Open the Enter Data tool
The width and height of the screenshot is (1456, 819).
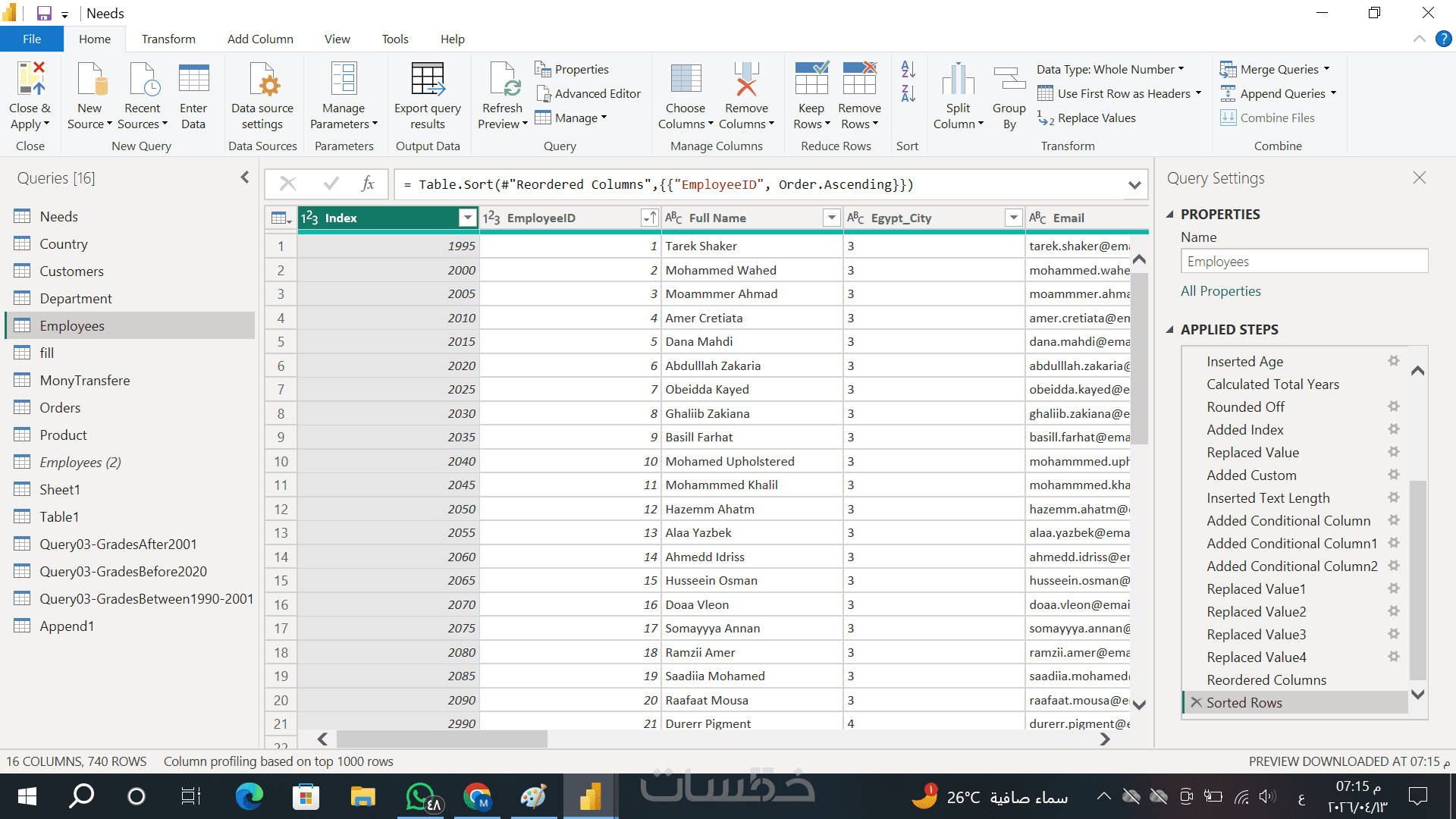point(193,80)
